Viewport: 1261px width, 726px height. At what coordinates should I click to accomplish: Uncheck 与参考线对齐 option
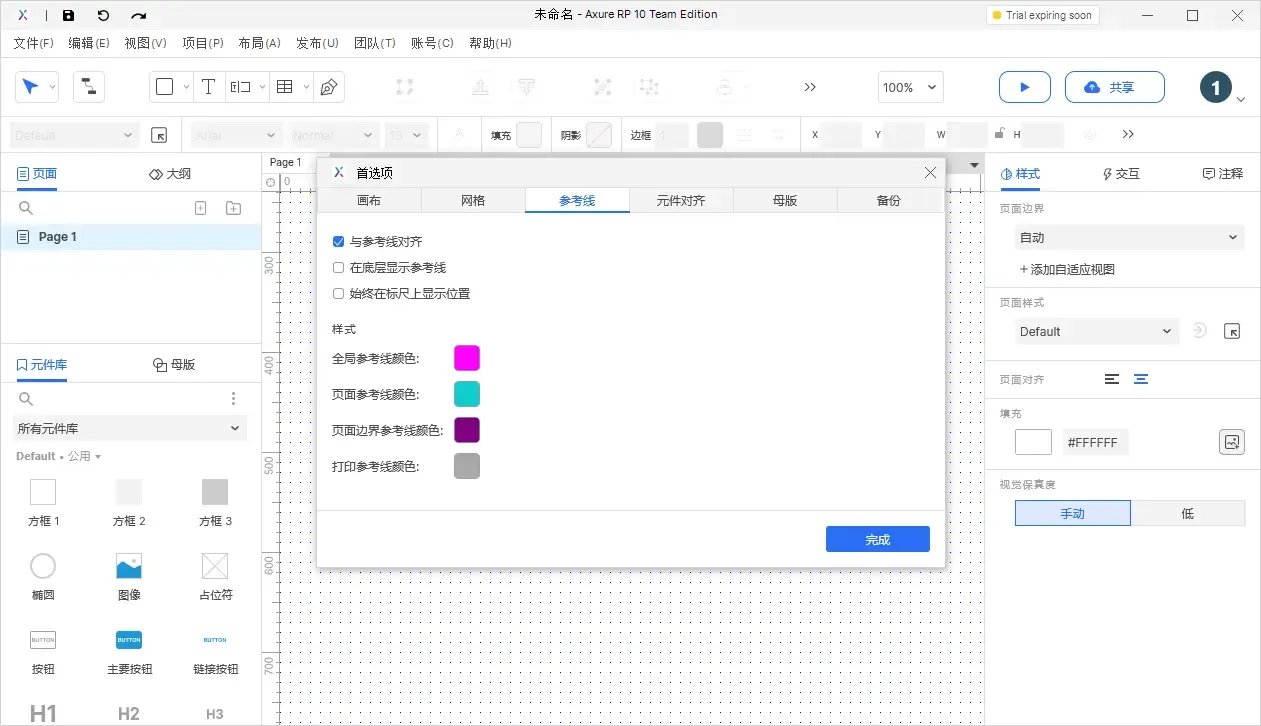click(x=338, y=241)
